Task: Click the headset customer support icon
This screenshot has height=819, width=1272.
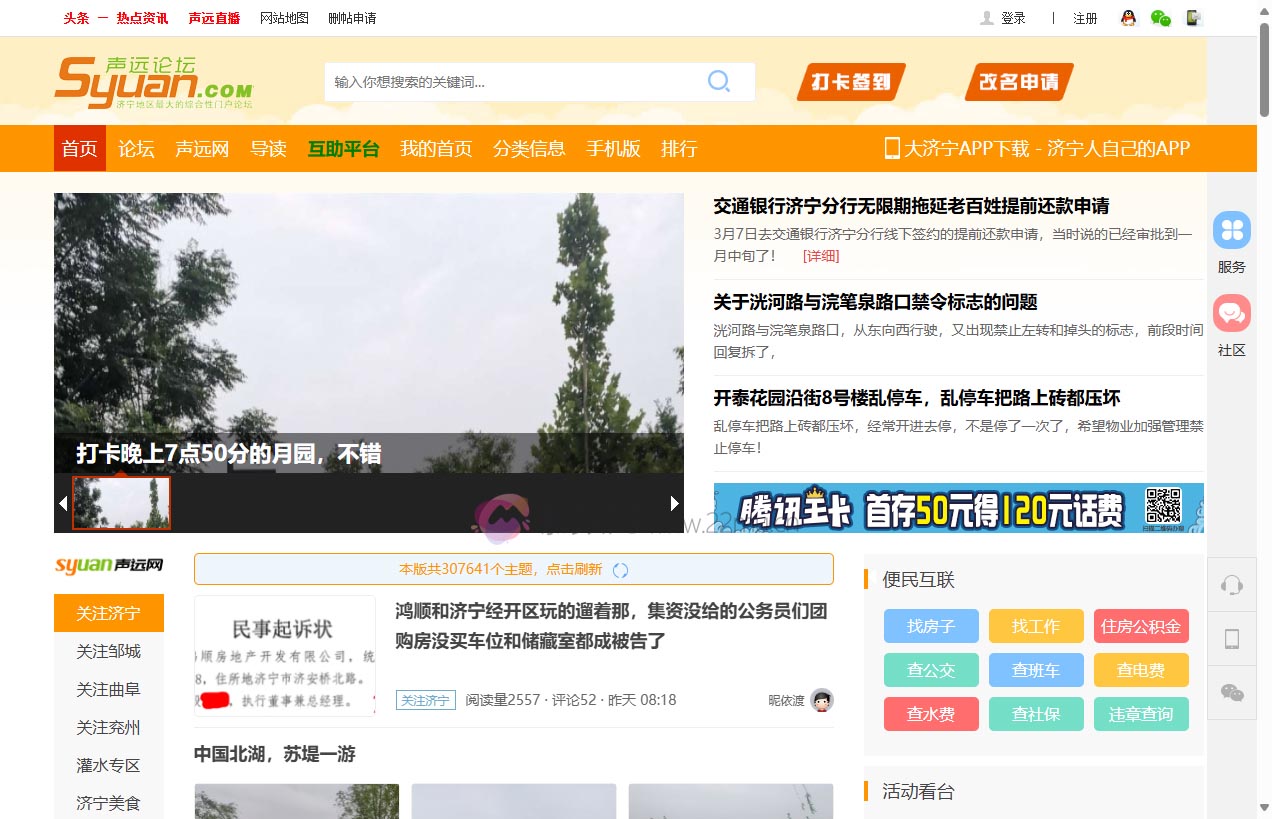Action: (x=1232, y=586)
